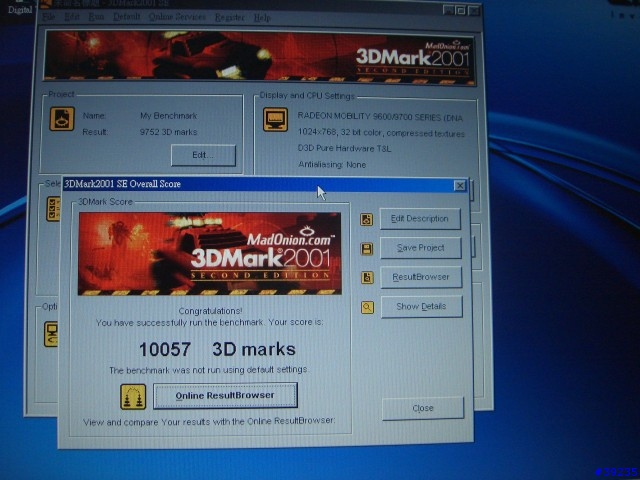Screen dimensions: 640x480
Task: Click the 'My Benchmark' project name
Action: [x=169, y=116]
